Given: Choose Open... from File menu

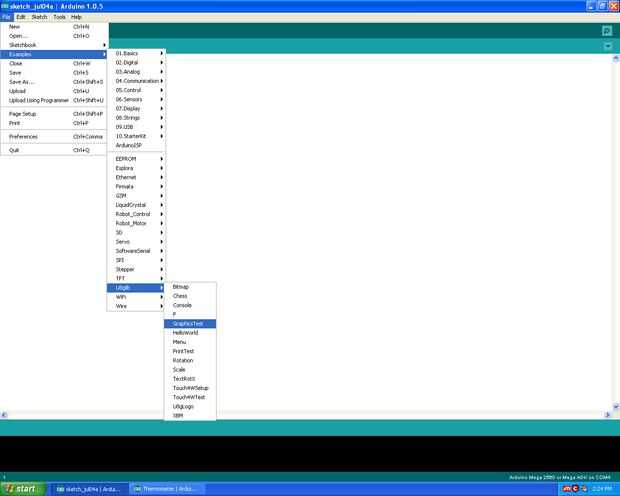Looking at the screenshot, I should (53, 36).
